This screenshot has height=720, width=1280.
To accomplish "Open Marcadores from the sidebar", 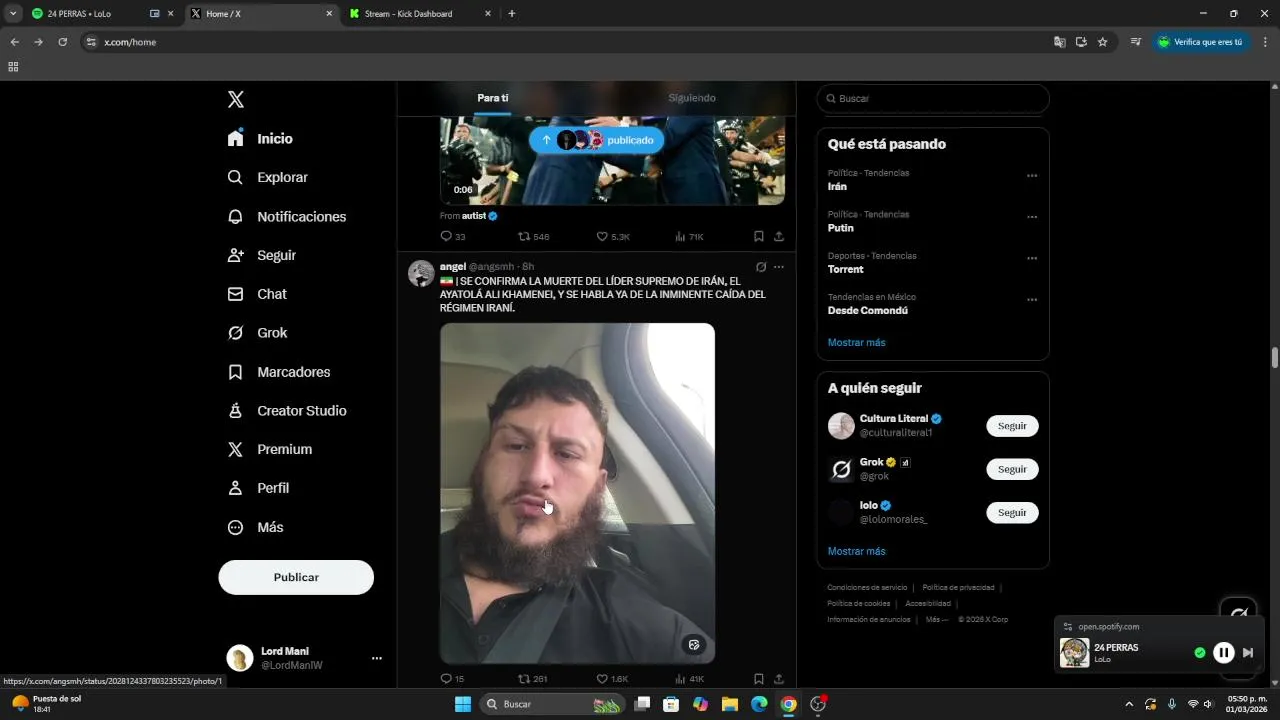I will point(278,372).
